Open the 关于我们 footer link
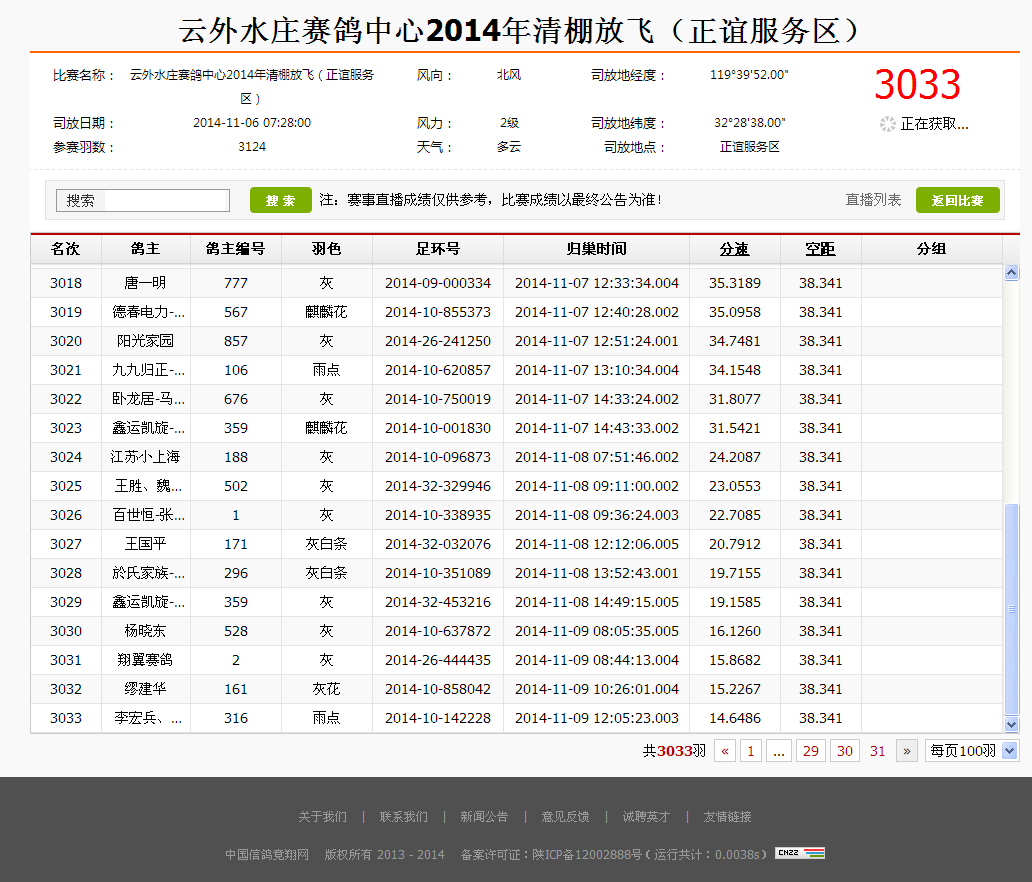The width and height of the screenshot is (1032, 882). click(322, 817)
